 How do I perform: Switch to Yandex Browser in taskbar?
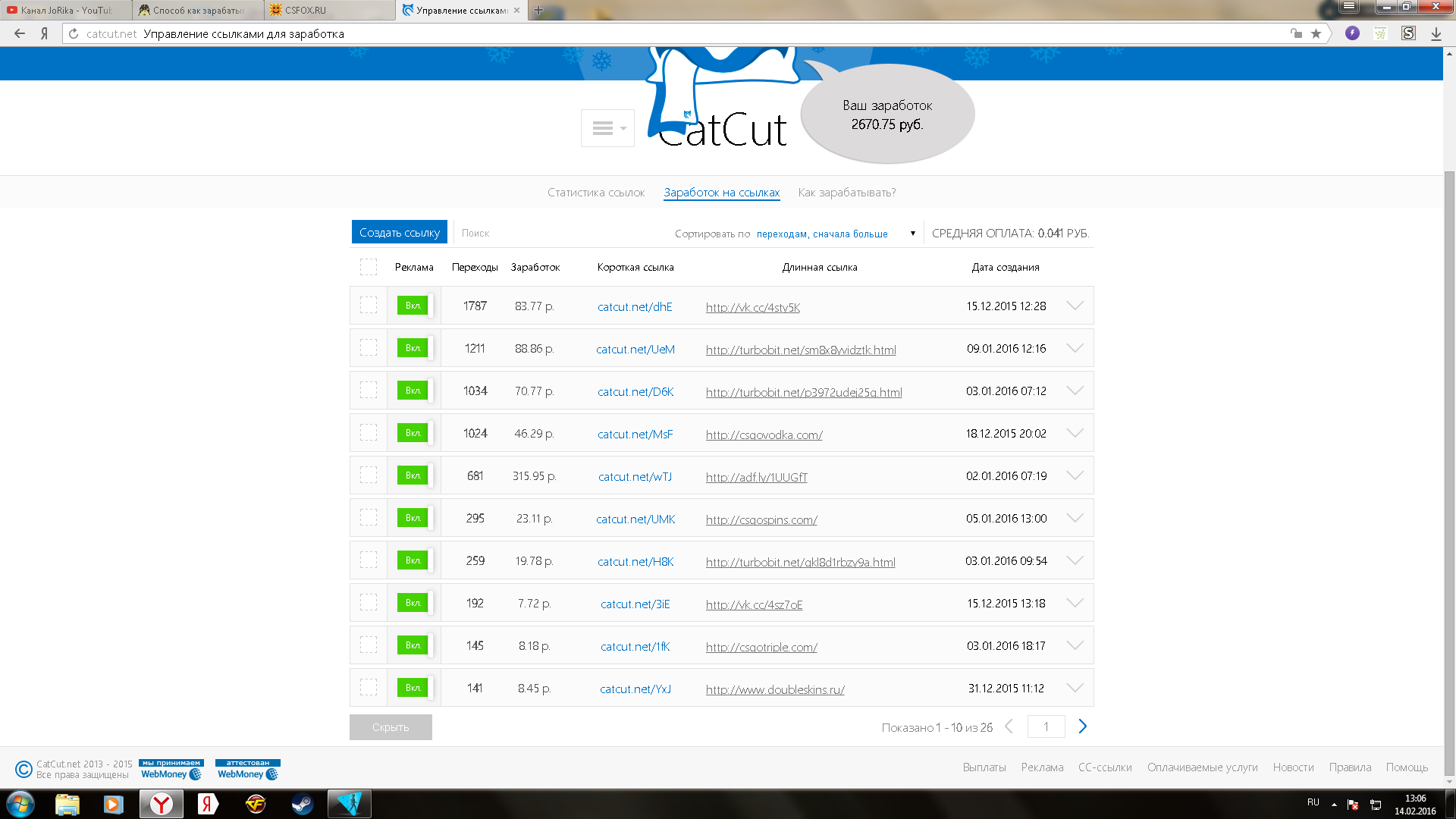(161, 804)
